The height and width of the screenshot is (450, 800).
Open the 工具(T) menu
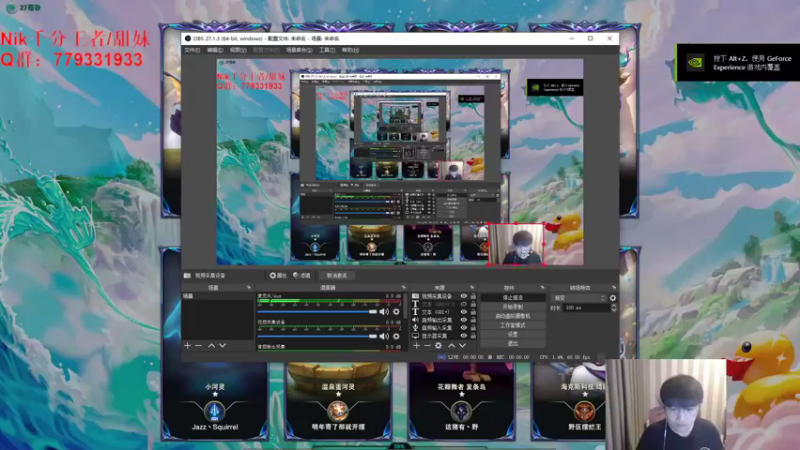pyautogui.click(x=327, y=50)
